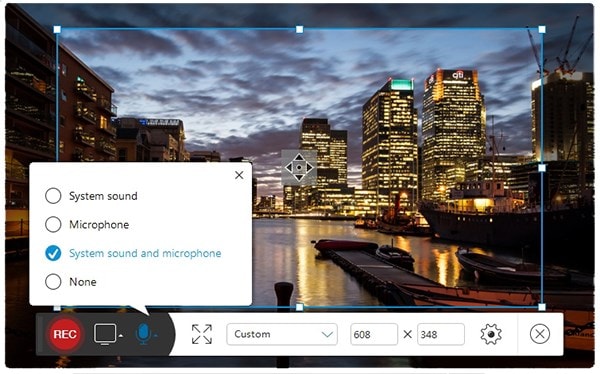Start recording with the REC button
600x374 pixels.
coord(65,334)
